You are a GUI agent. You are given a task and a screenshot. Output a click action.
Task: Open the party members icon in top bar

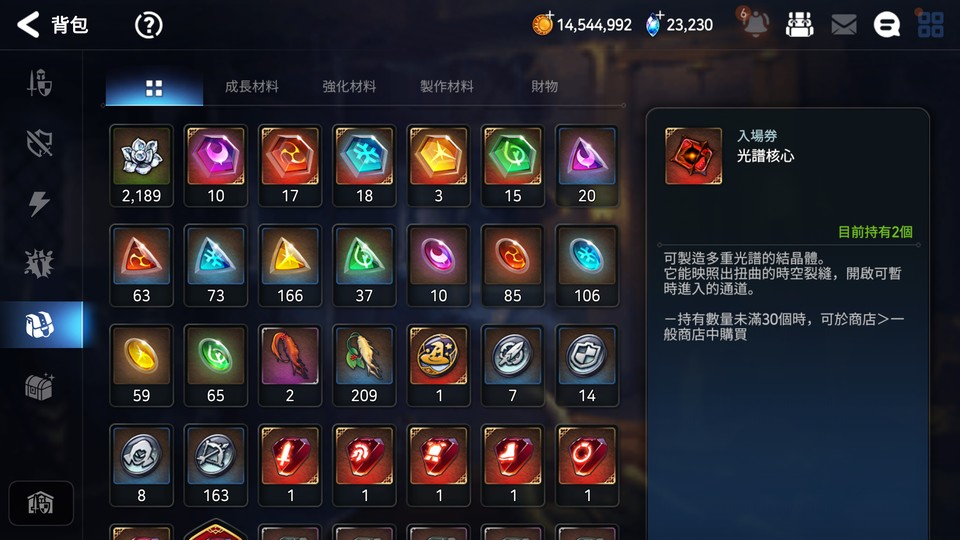tap(799, 25)
